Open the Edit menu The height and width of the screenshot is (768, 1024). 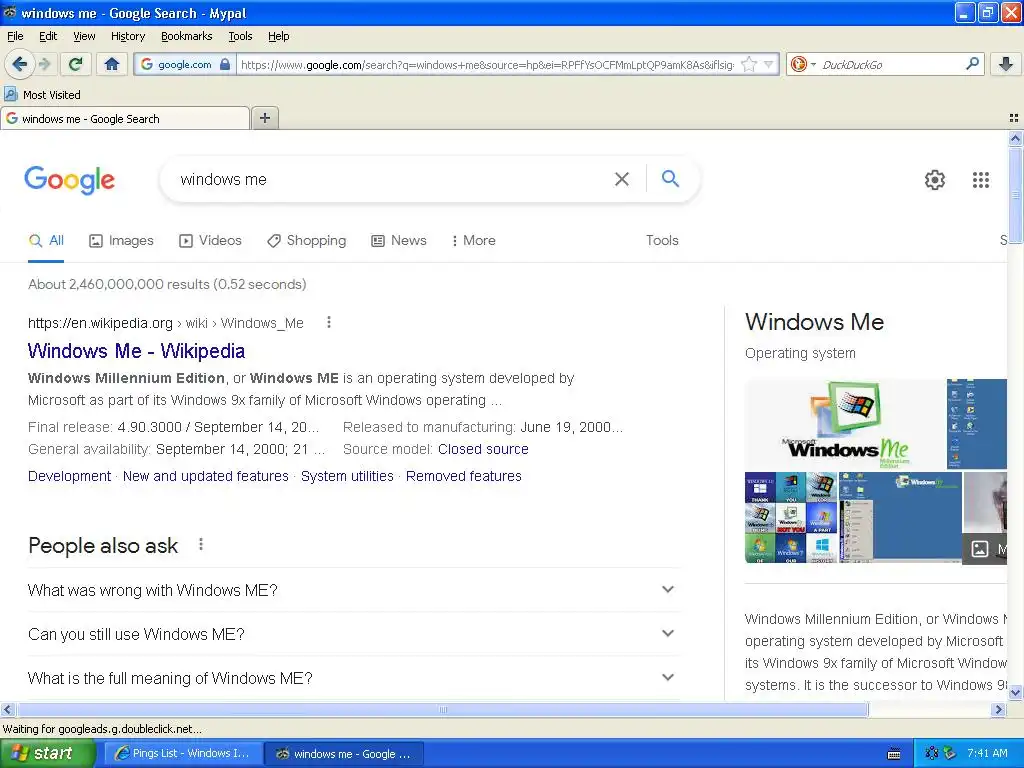[48, 36]
